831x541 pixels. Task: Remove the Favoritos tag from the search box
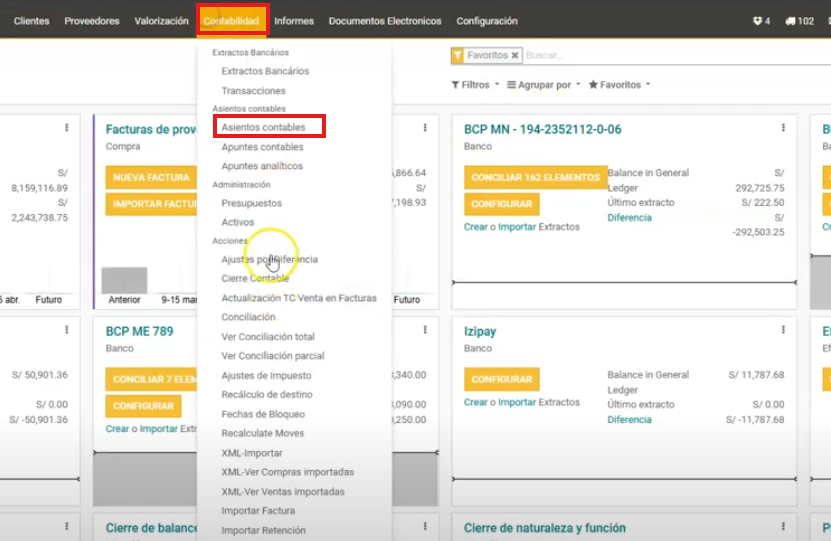[515, 56]
